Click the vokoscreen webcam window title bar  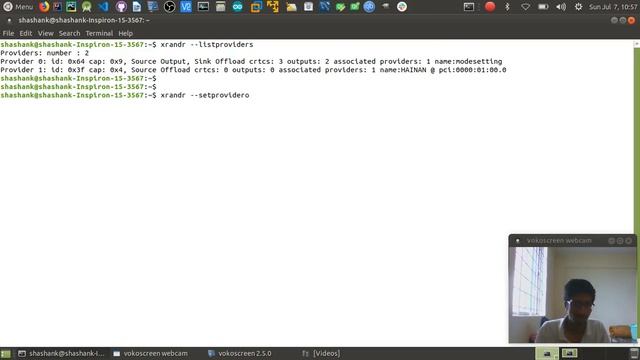coord(572,240)
